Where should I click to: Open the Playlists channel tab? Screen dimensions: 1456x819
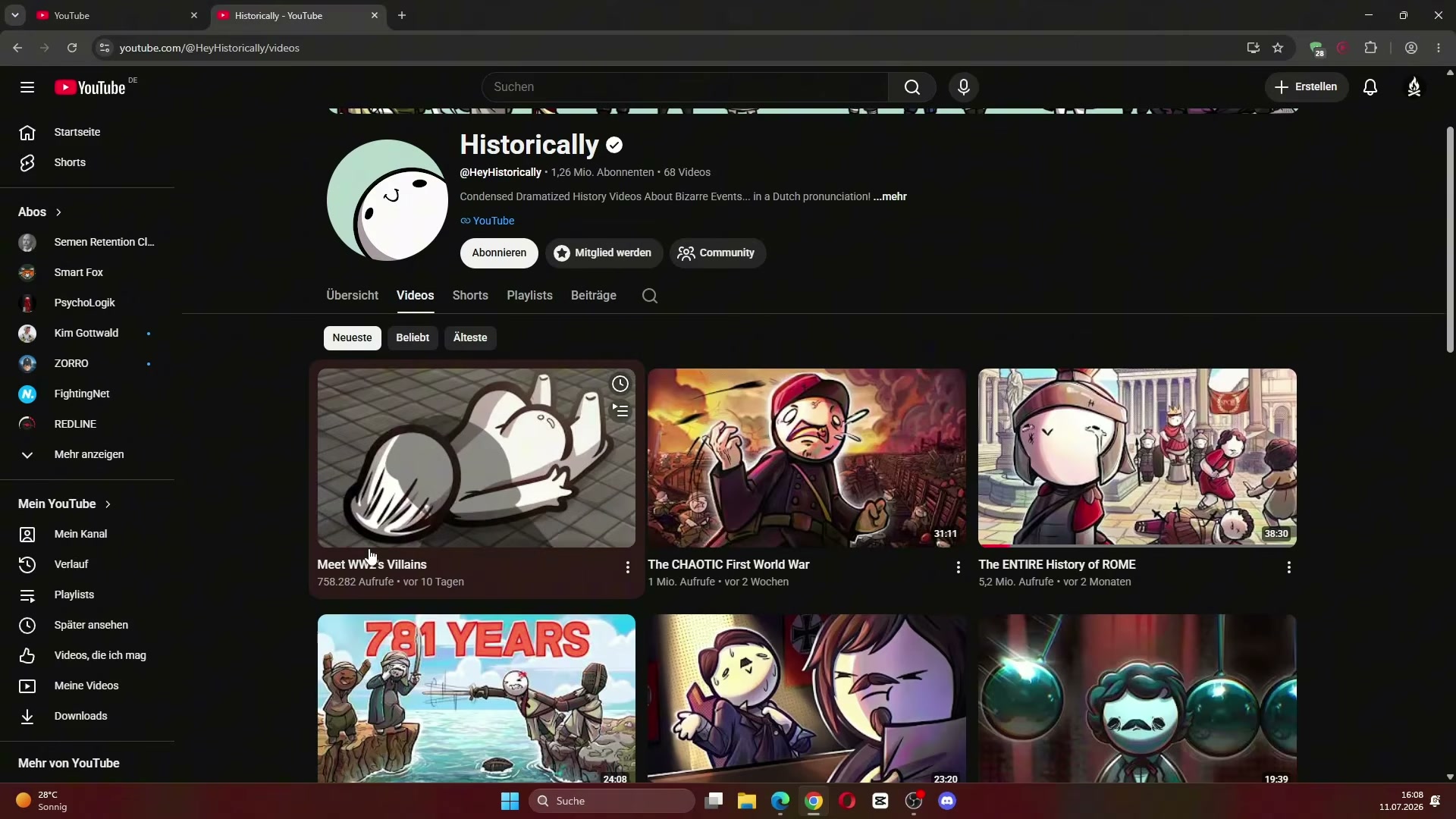[529, 296]
